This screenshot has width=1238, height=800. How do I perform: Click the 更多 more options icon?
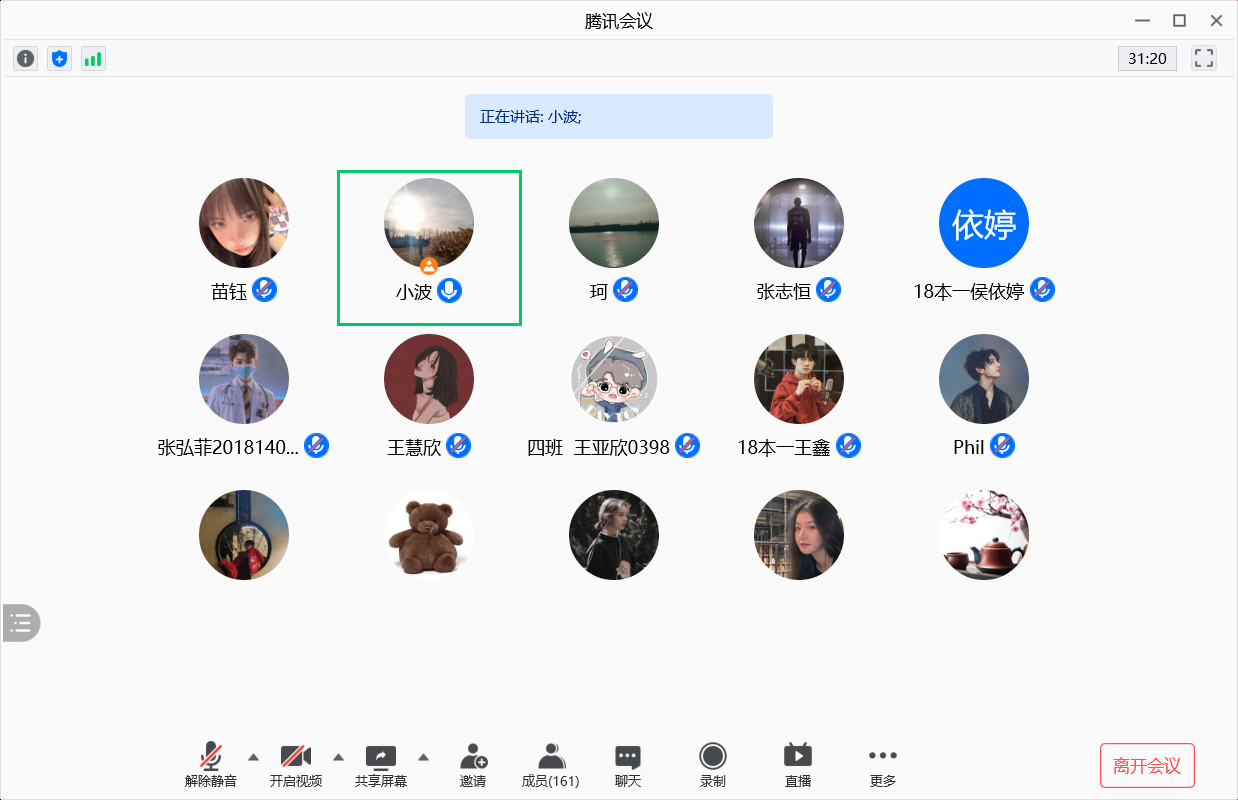pyautogui.click(x=882, y=765)
